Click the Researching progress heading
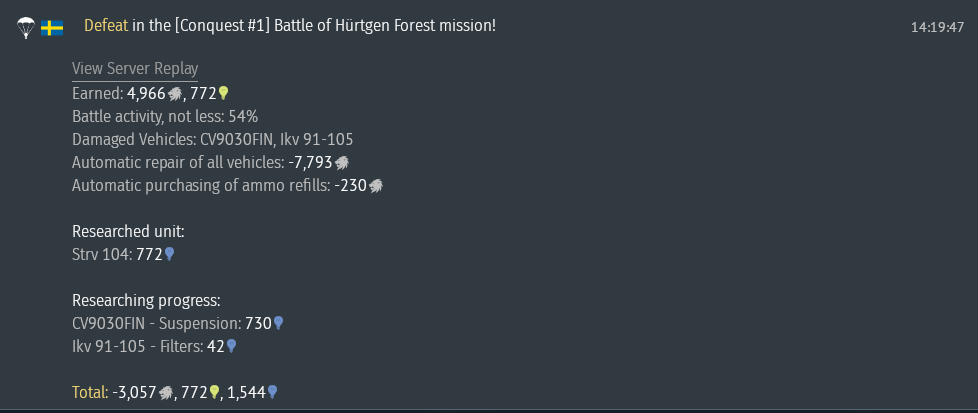 [147, 301]
